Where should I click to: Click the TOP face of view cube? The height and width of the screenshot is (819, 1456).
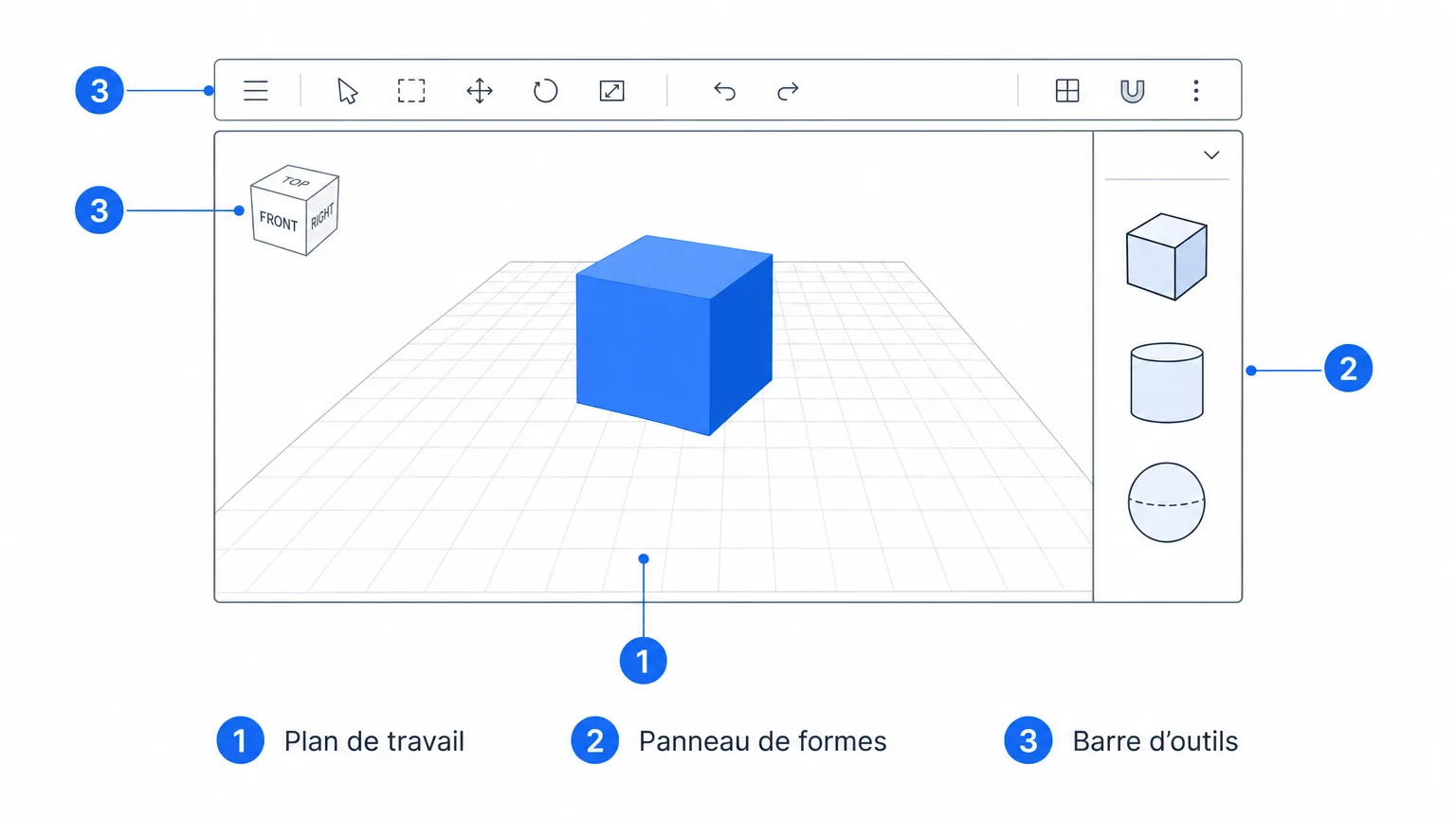point(296,181)
